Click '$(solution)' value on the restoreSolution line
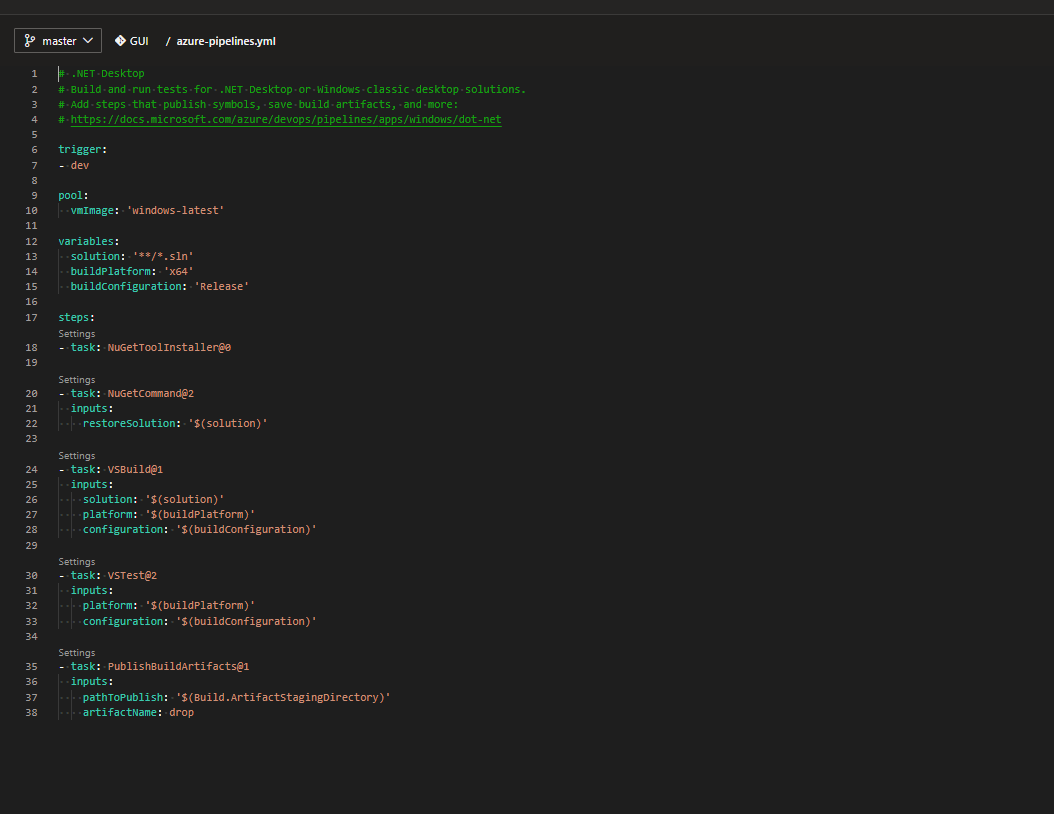 [x=228, y=423]
